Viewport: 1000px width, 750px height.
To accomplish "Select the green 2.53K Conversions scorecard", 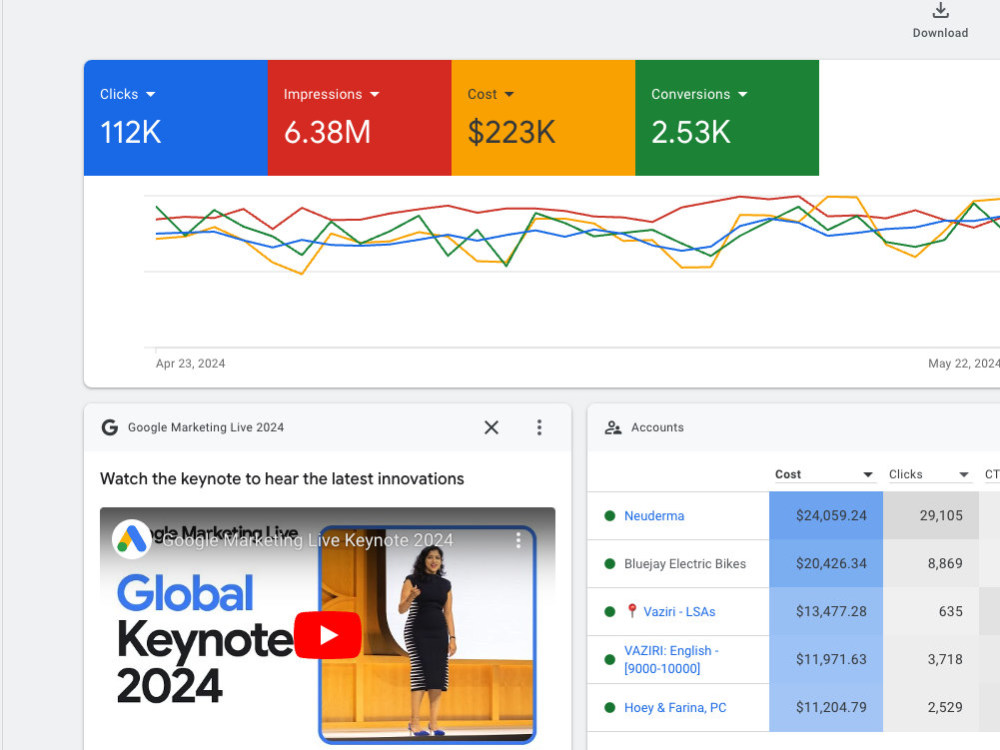I will point(727,118).
